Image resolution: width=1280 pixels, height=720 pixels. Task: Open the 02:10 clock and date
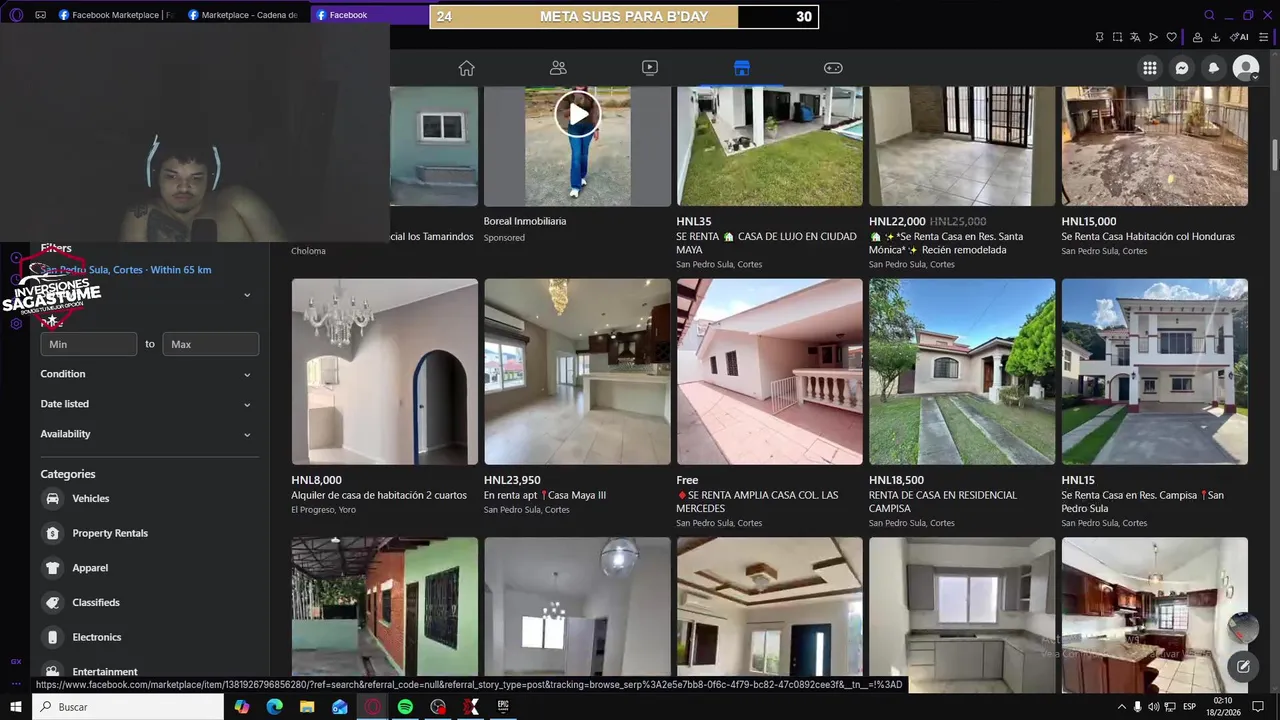click(x=1223, y=707)
